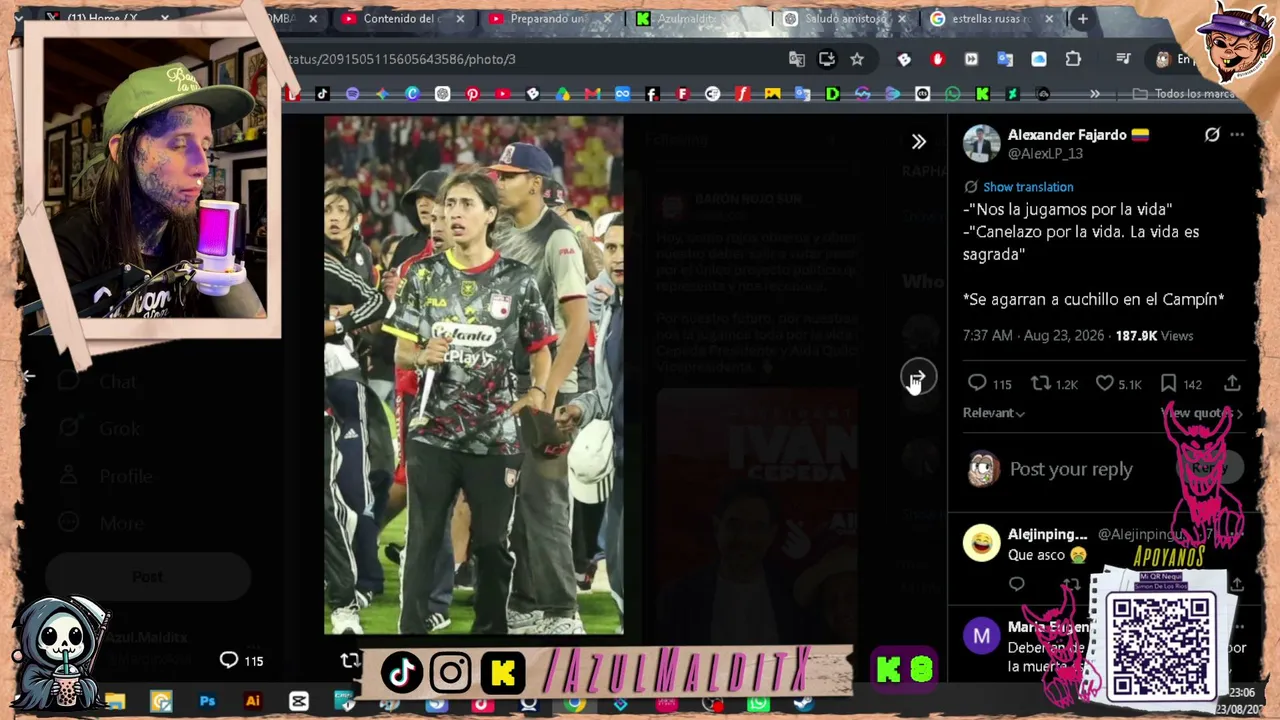1280x720 pixels.
Task: Share the post via share icon
Action: click(x=1232, y=384)
